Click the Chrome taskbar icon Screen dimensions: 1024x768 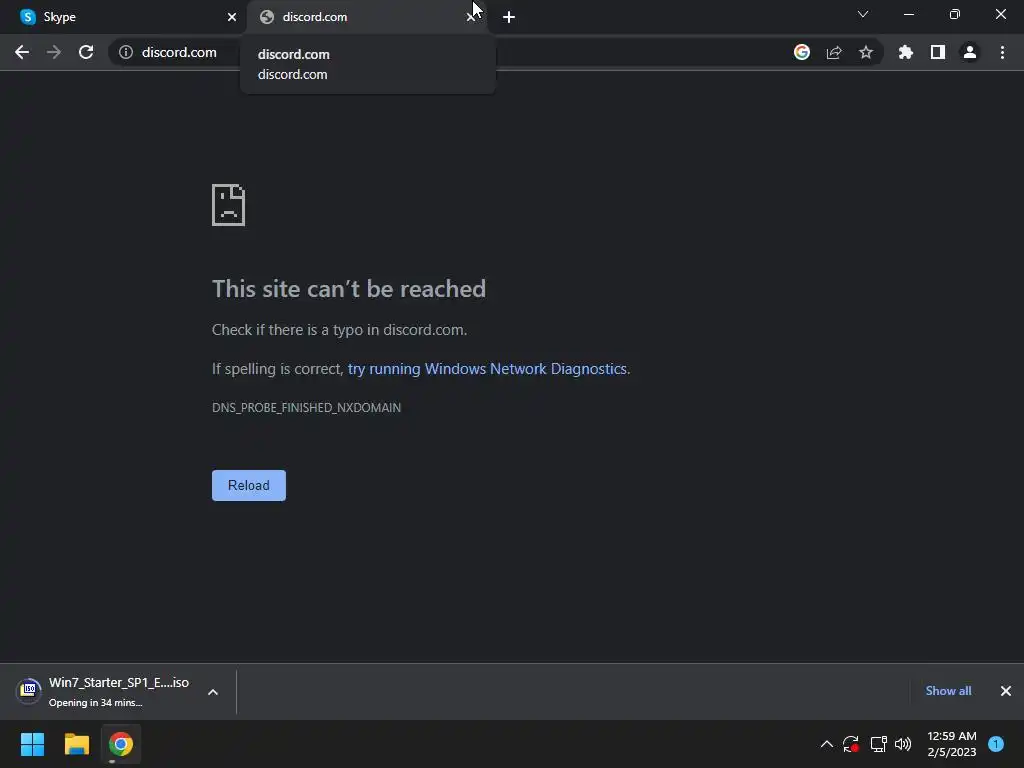(x=121, y=744)
